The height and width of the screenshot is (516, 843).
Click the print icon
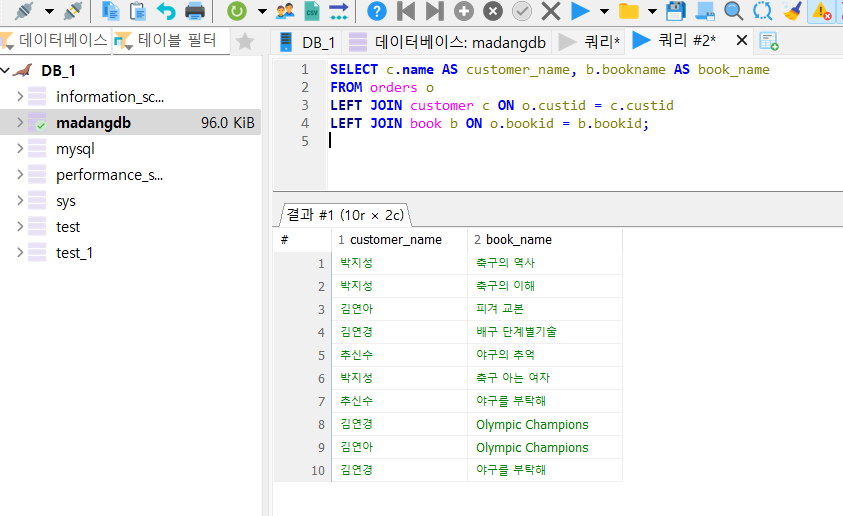195,11
